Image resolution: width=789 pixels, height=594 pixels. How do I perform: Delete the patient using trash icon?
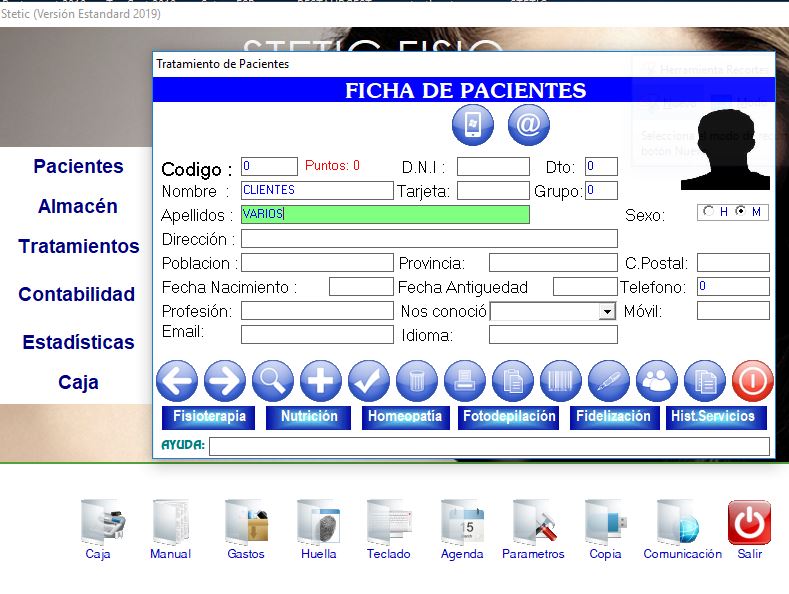[x=417, y=380]
